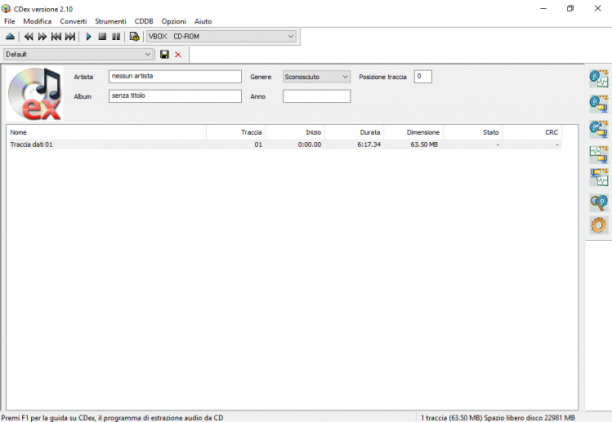
Task: Stop playback with the stop button
Action: point(102,37)
